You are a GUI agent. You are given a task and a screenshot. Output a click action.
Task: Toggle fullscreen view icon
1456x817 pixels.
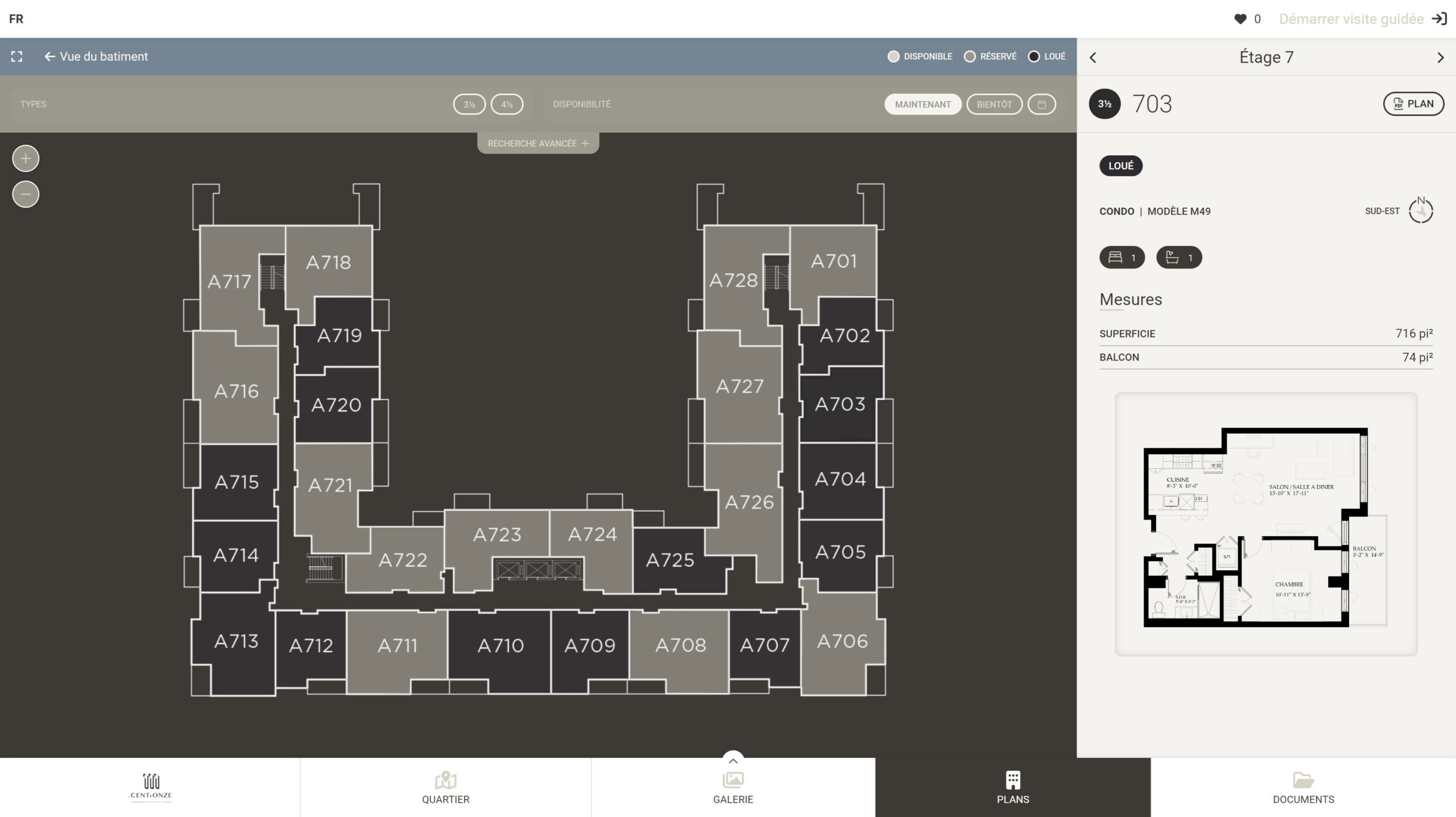click(17, 56)
